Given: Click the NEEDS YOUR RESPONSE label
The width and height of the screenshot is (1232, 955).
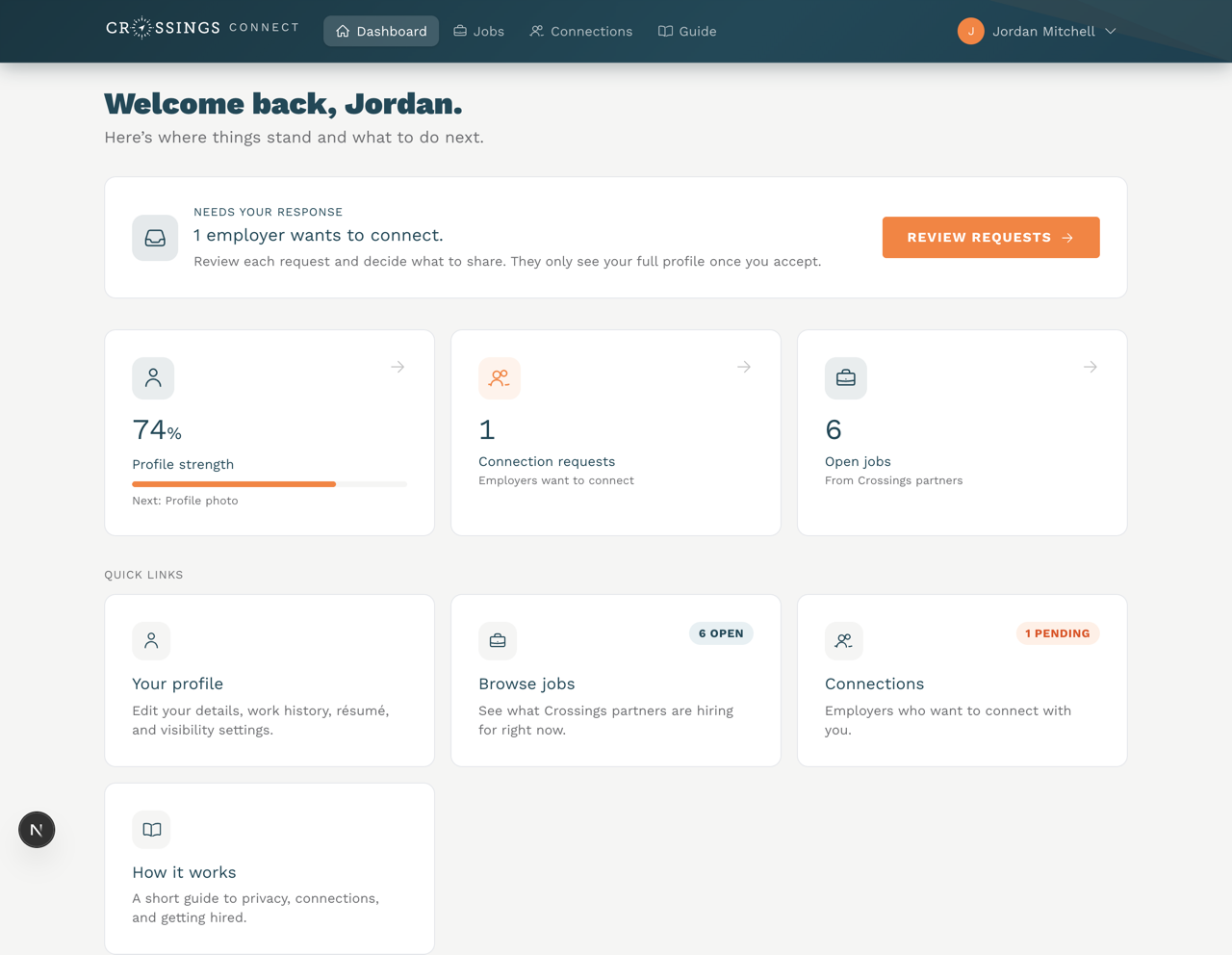Looking at the screenshot, I should click(x=269, y=212).
